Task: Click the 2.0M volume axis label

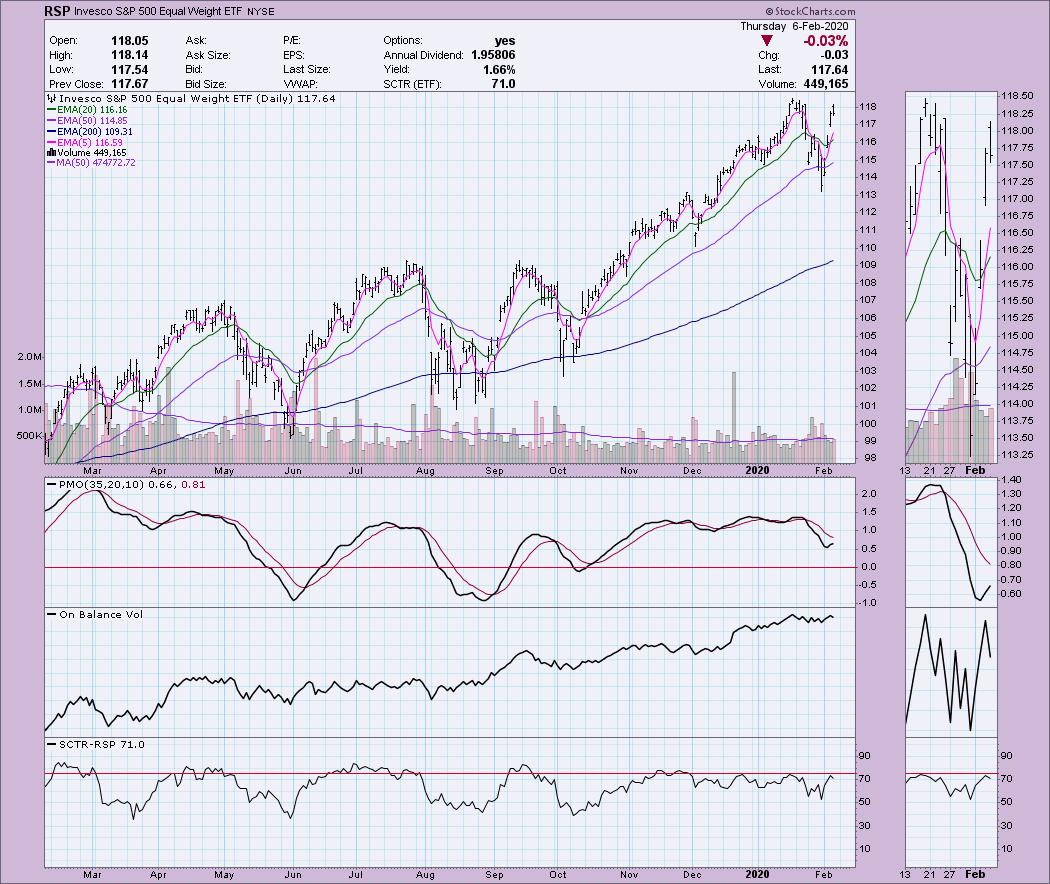Action: 29,357
